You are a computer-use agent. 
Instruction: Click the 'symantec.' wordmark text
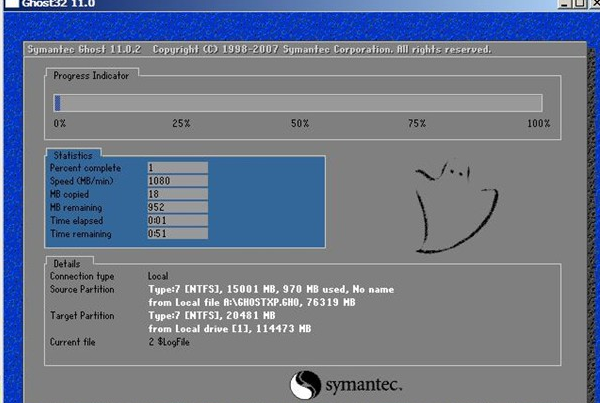point(363,385)
